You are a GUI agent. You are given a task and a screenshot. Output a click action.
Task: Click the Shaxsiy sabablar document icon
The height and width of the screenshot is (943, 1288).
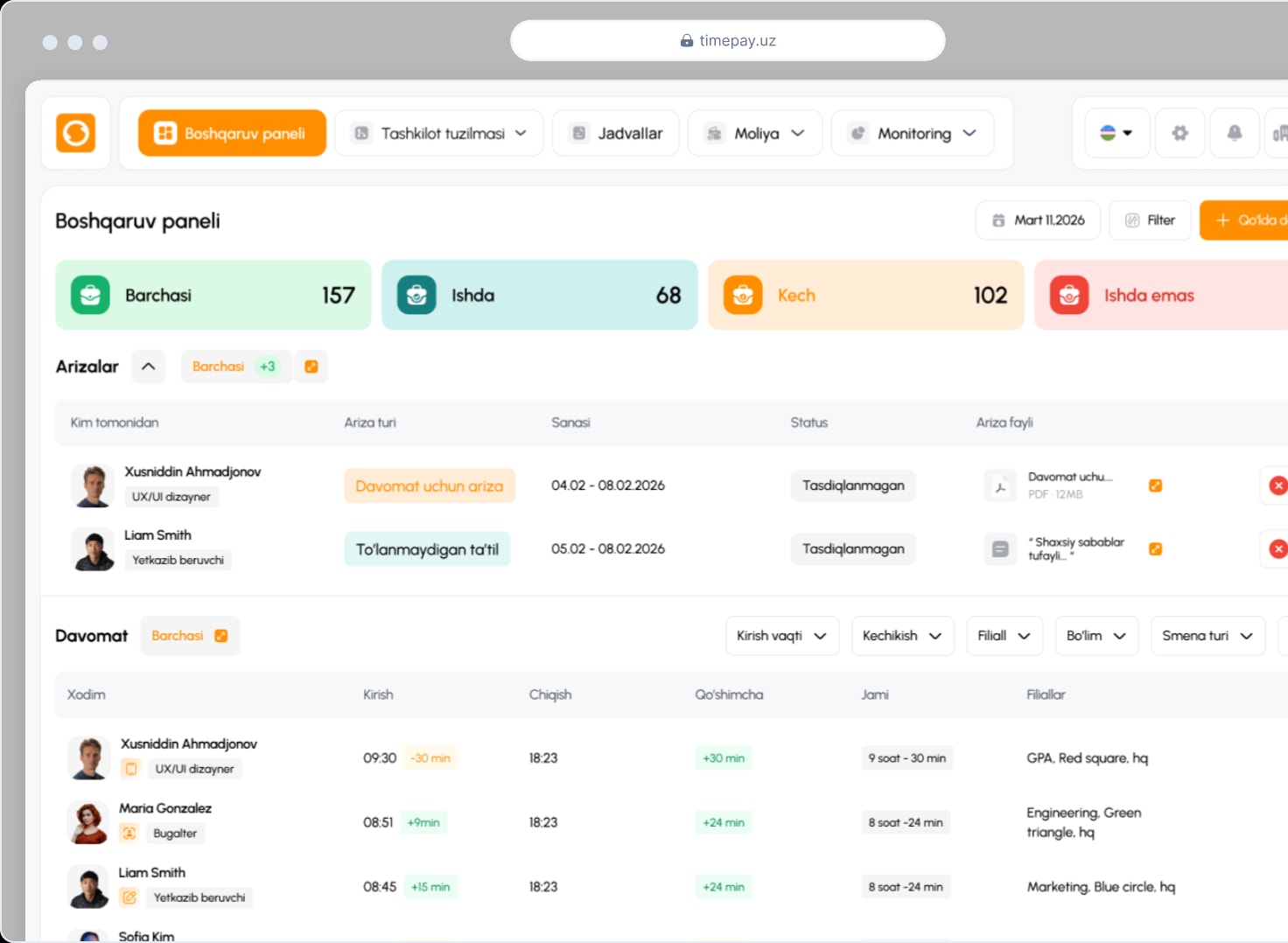pyautogui.click(x=1000, y=549)
